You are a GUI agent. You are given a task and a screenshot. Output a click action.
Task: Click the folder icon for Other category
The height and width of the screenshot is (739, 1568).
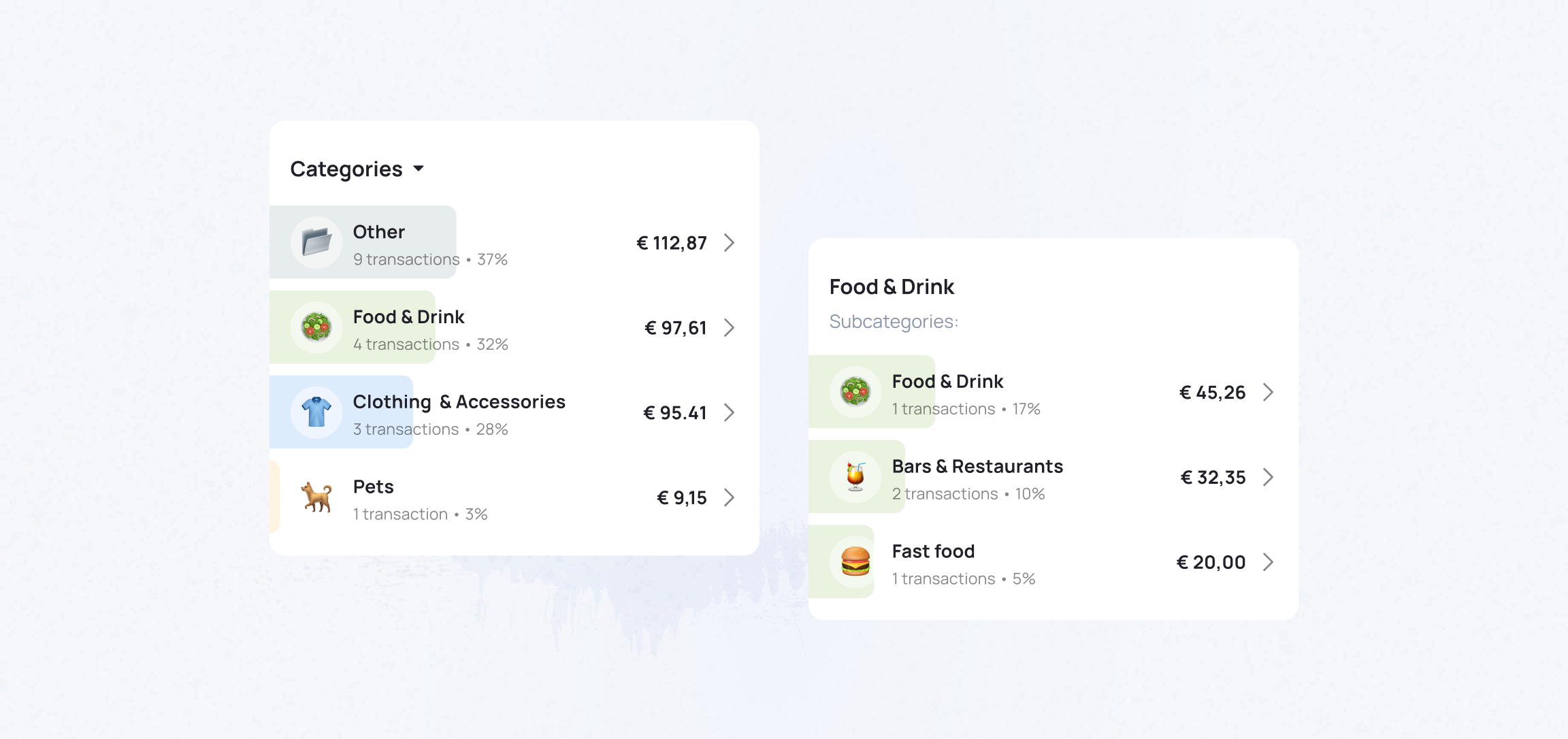(x=316, y=242)
